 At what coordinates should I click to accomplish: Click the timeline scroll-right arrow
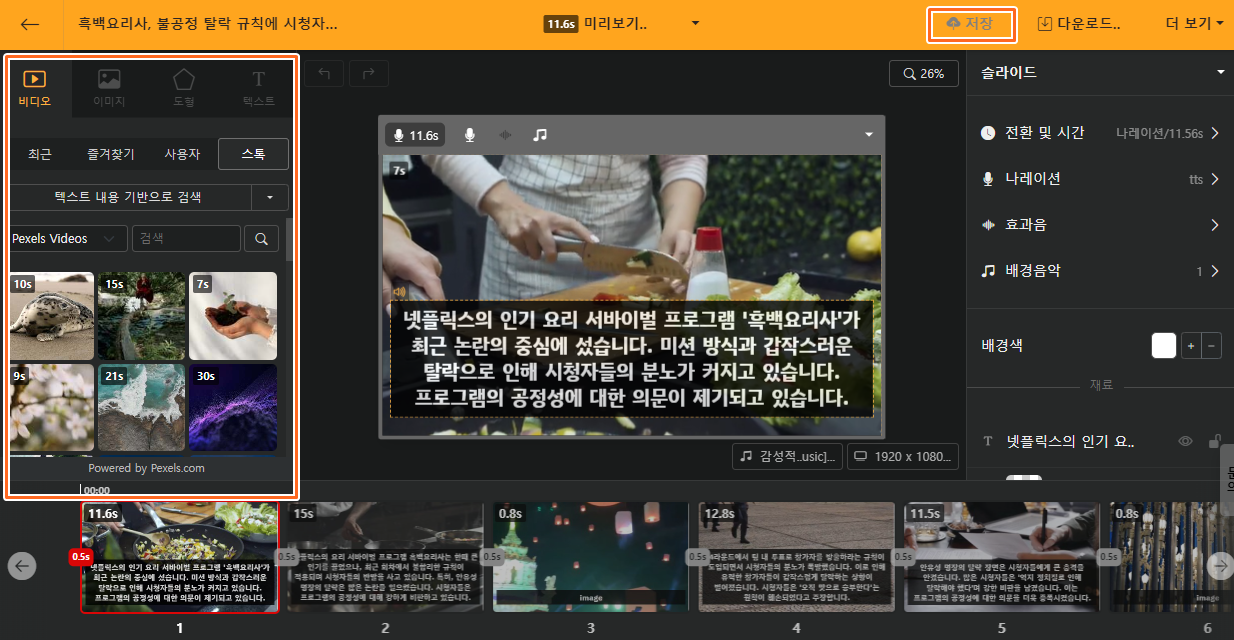[1220, 566]
